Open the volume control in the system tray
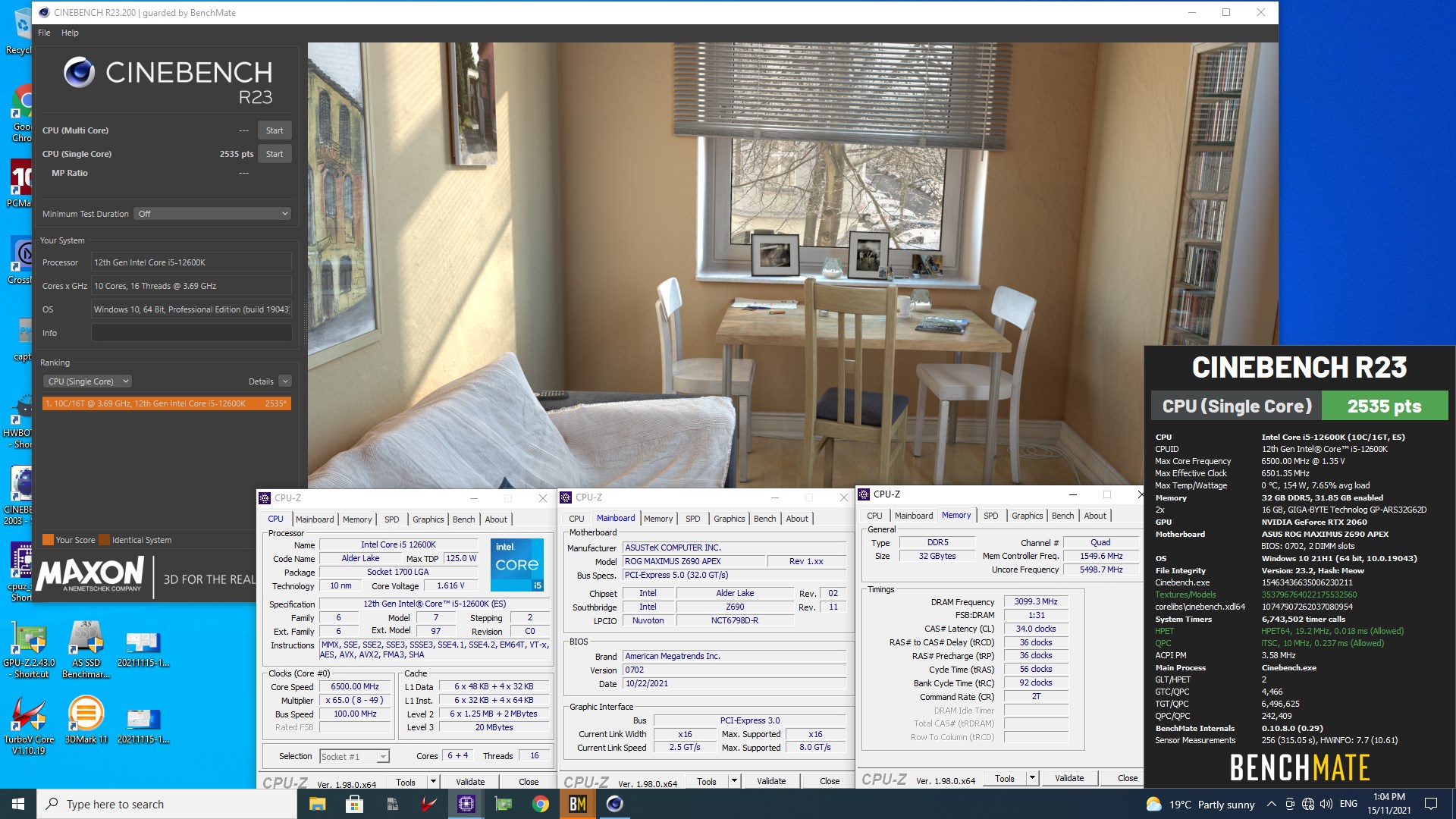This screenshot has width=1456, height=819. [x=1326, y=804]
